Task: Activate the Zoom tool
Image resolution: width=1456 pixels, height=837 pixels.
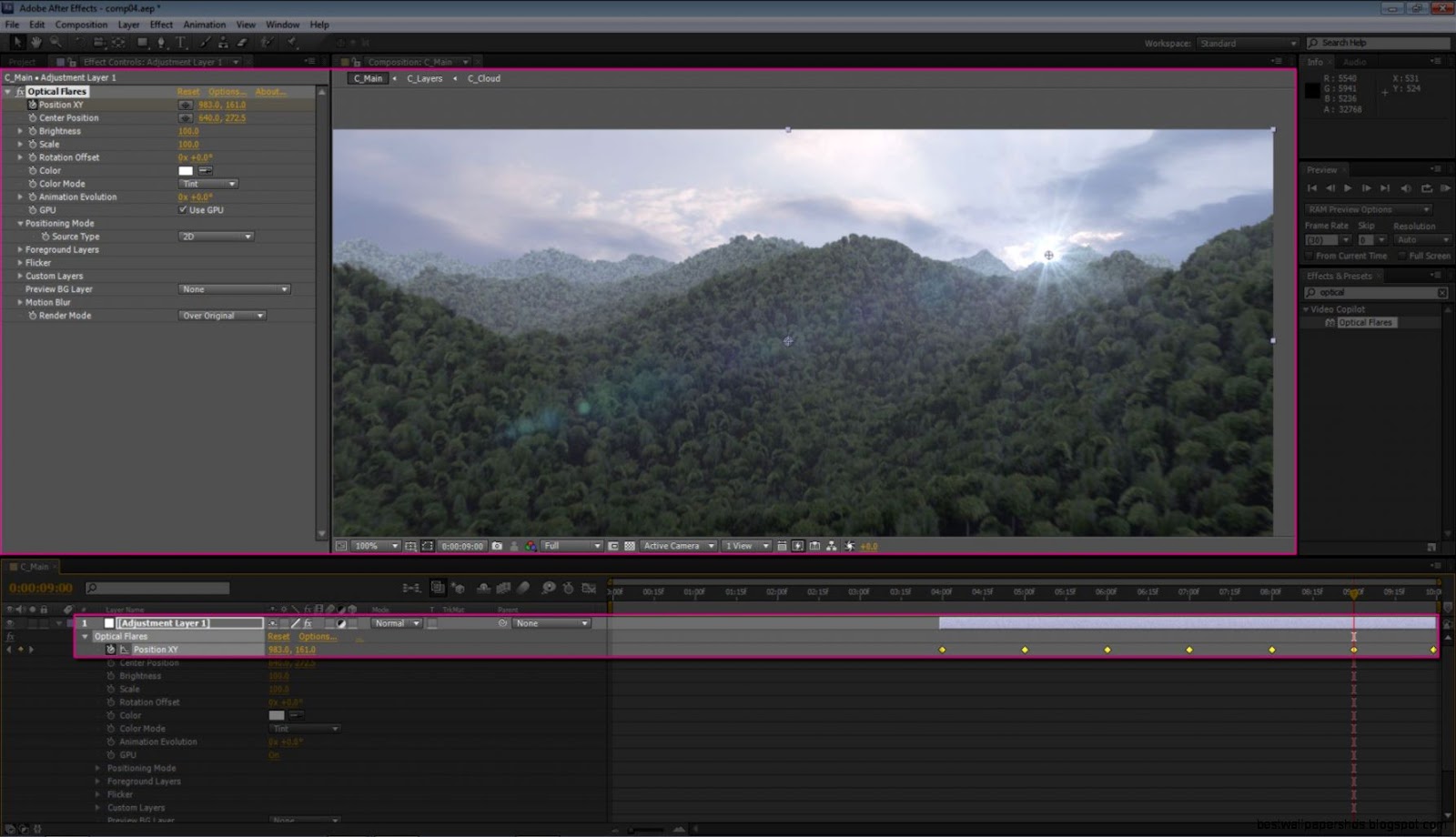Action: tap(55, 43)
